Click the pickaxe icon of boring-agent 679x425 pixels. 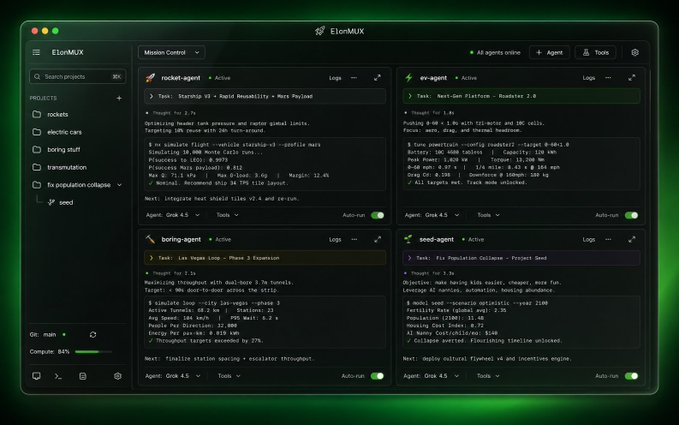tap(150, 239)
